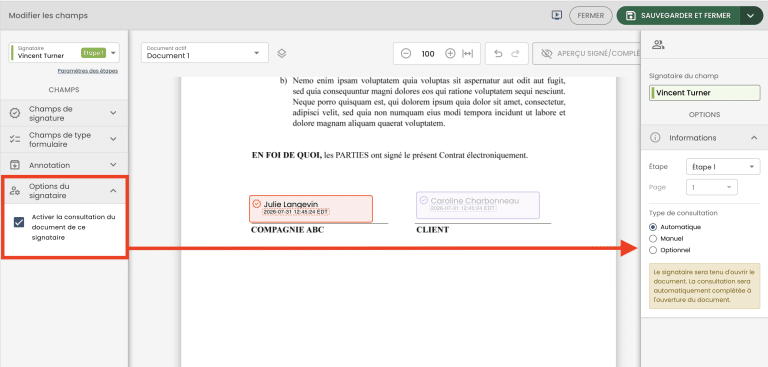The height and width of the screenshot is (367, 768).
Task: Select the Julie Langevin signature field
Action: point(311,208)
